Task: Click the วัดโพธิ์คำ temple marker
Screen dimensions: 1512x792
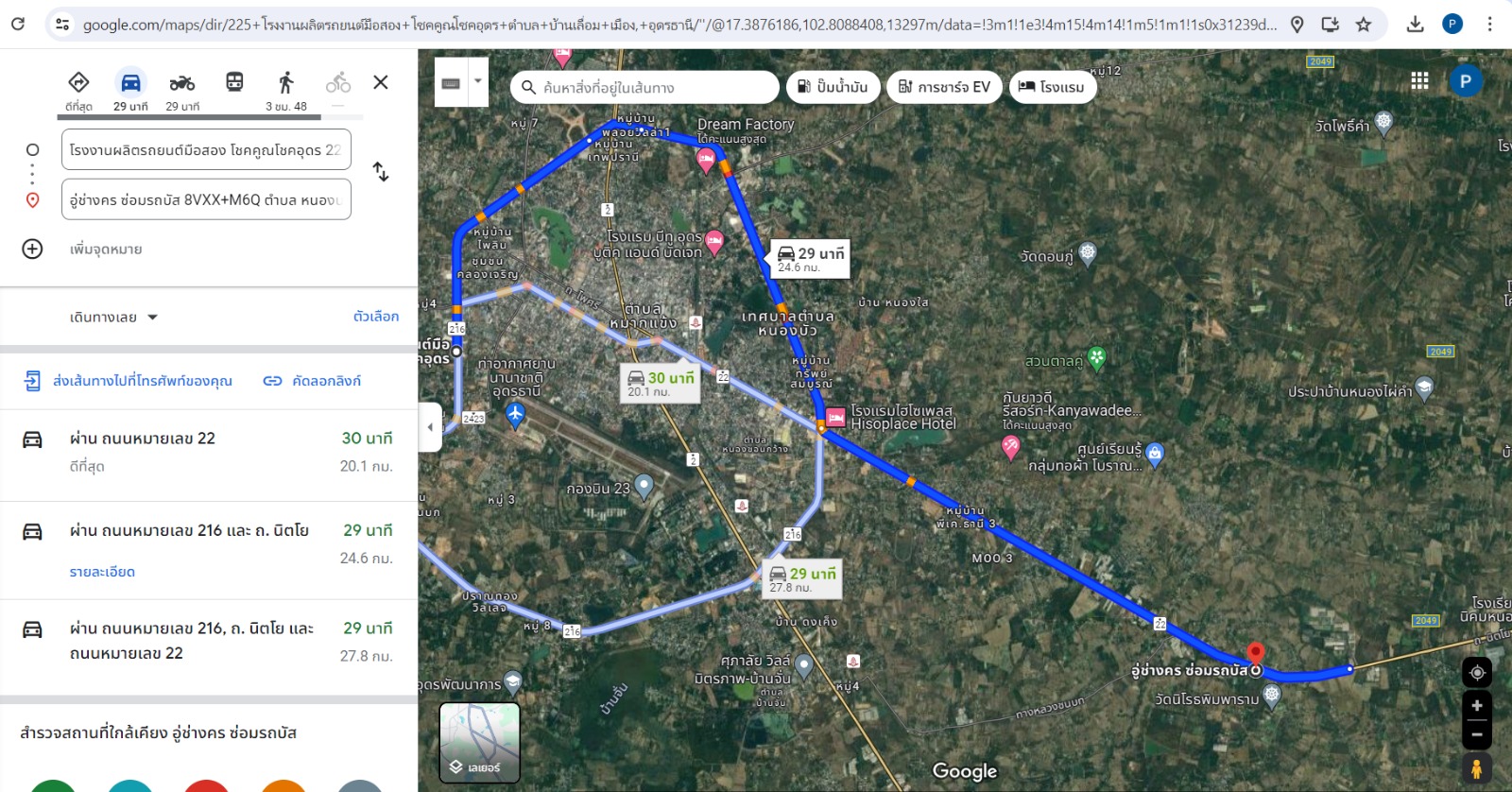Action: pos(1383,122)
